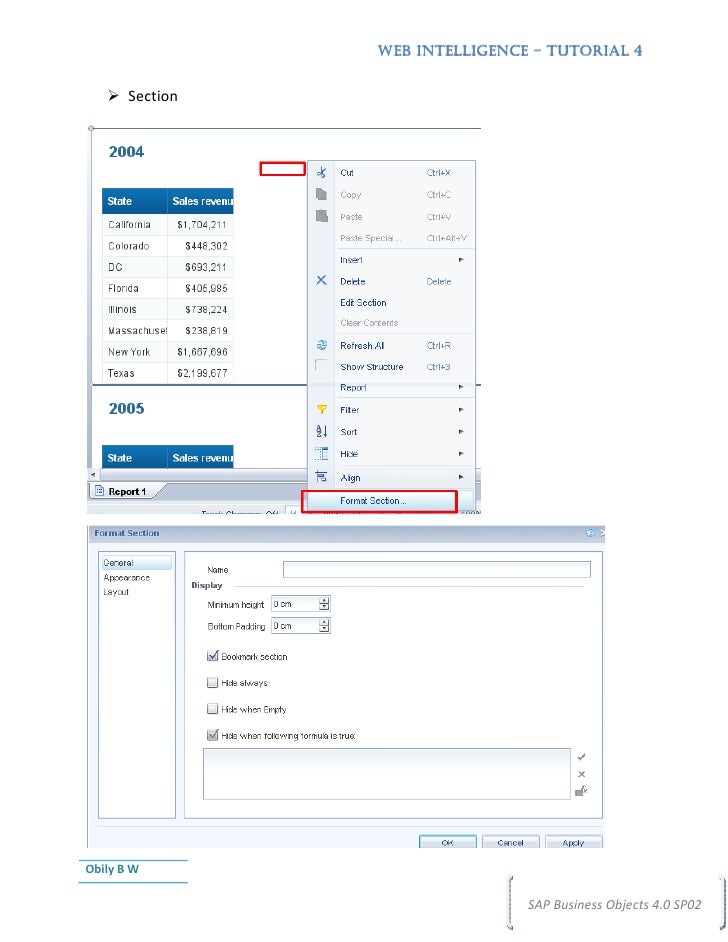
Task: Adjust Bottom Padding spinner arrows
Action: pyautogui.click(x=324, y=625)
